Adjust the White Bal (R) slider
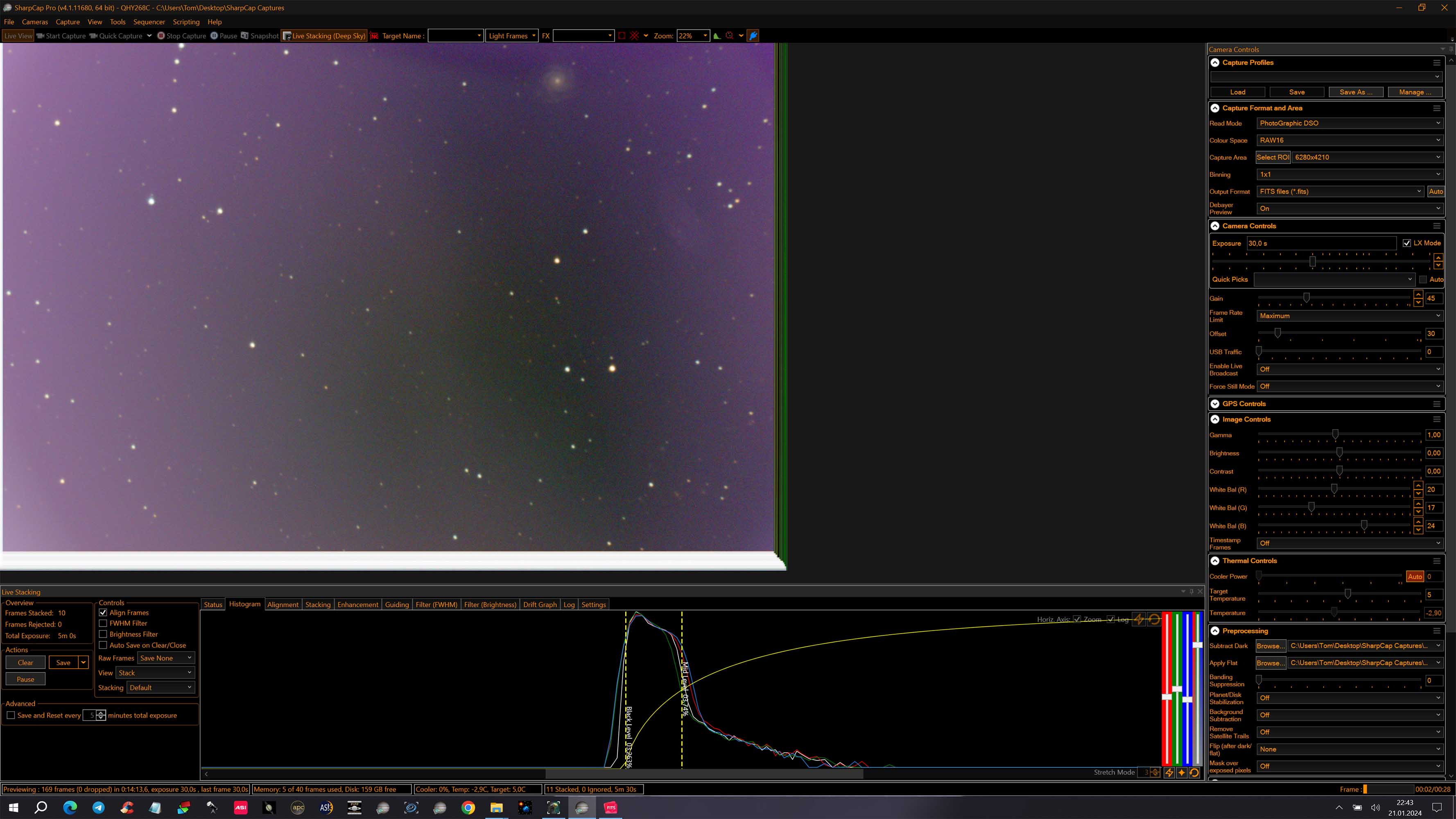 pos(1334,489)
